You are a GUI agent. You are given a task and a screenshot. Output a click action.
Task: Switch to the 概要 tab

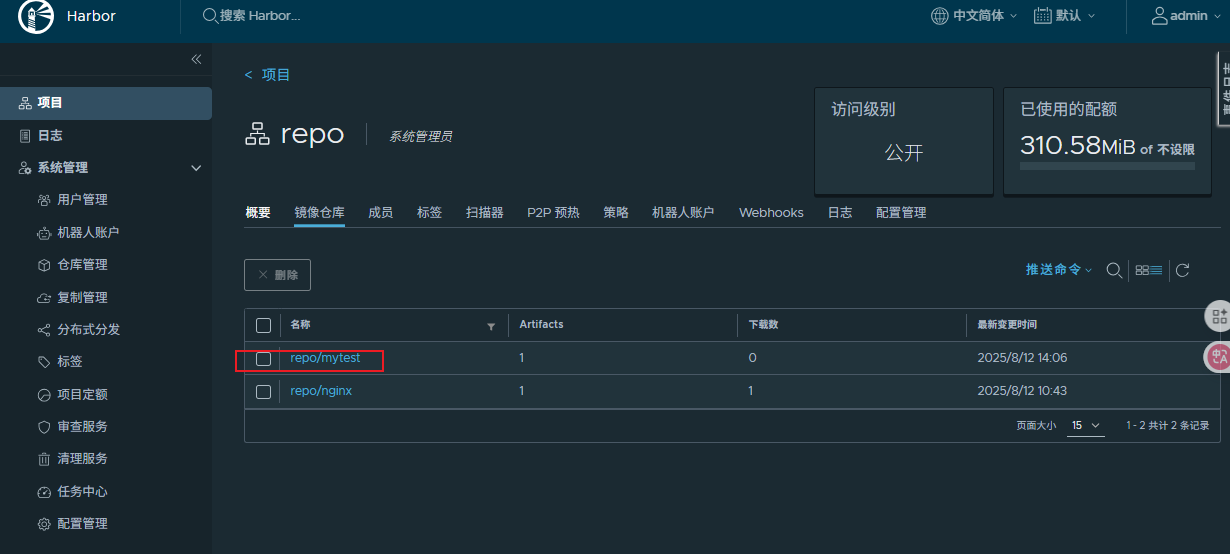pyautogui.click(x=258, y=213)
